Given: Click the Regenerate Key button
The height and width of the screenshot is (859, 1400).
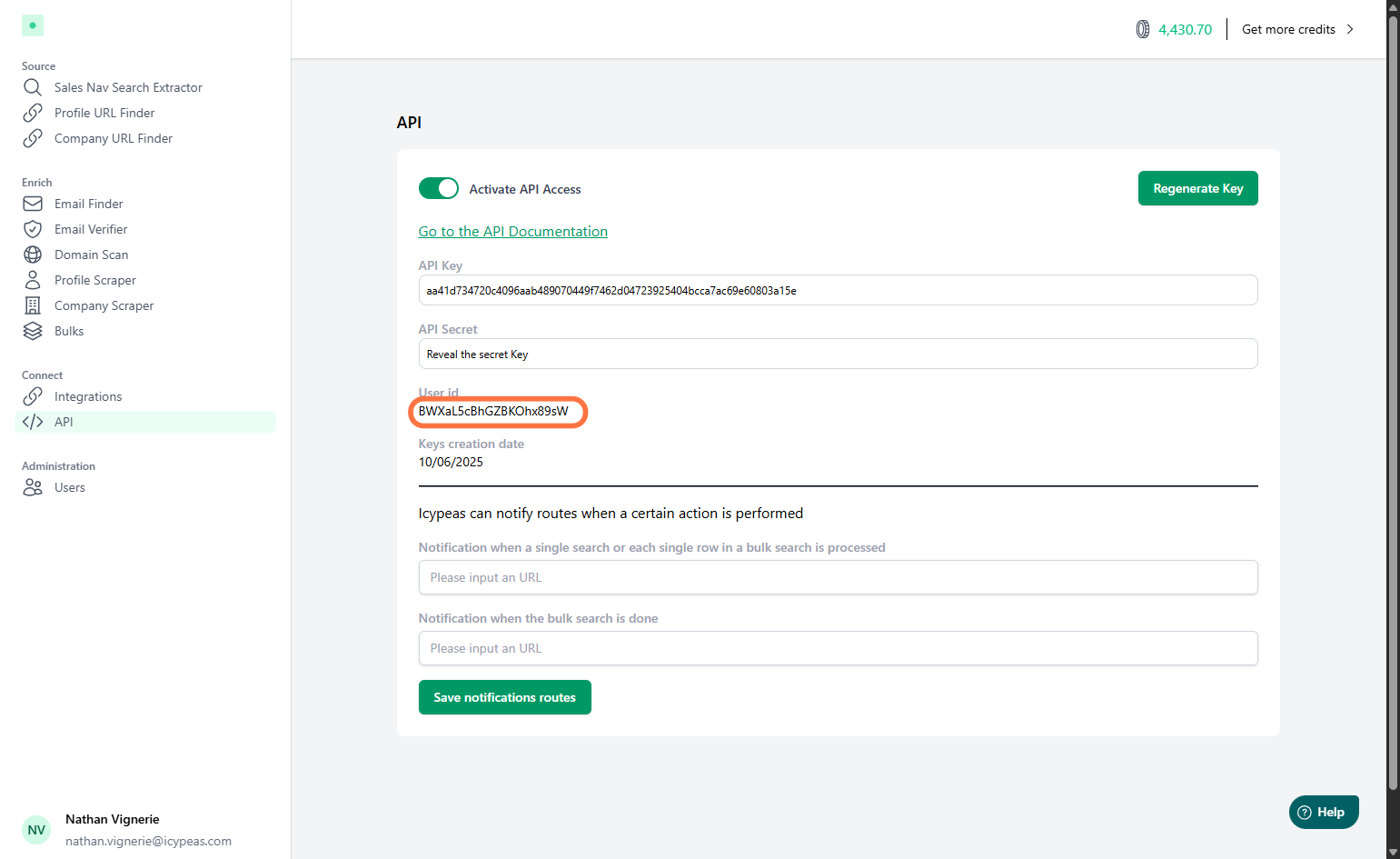Looking at the screenshot, I should pyautogui.click(x=1197, y=188).
